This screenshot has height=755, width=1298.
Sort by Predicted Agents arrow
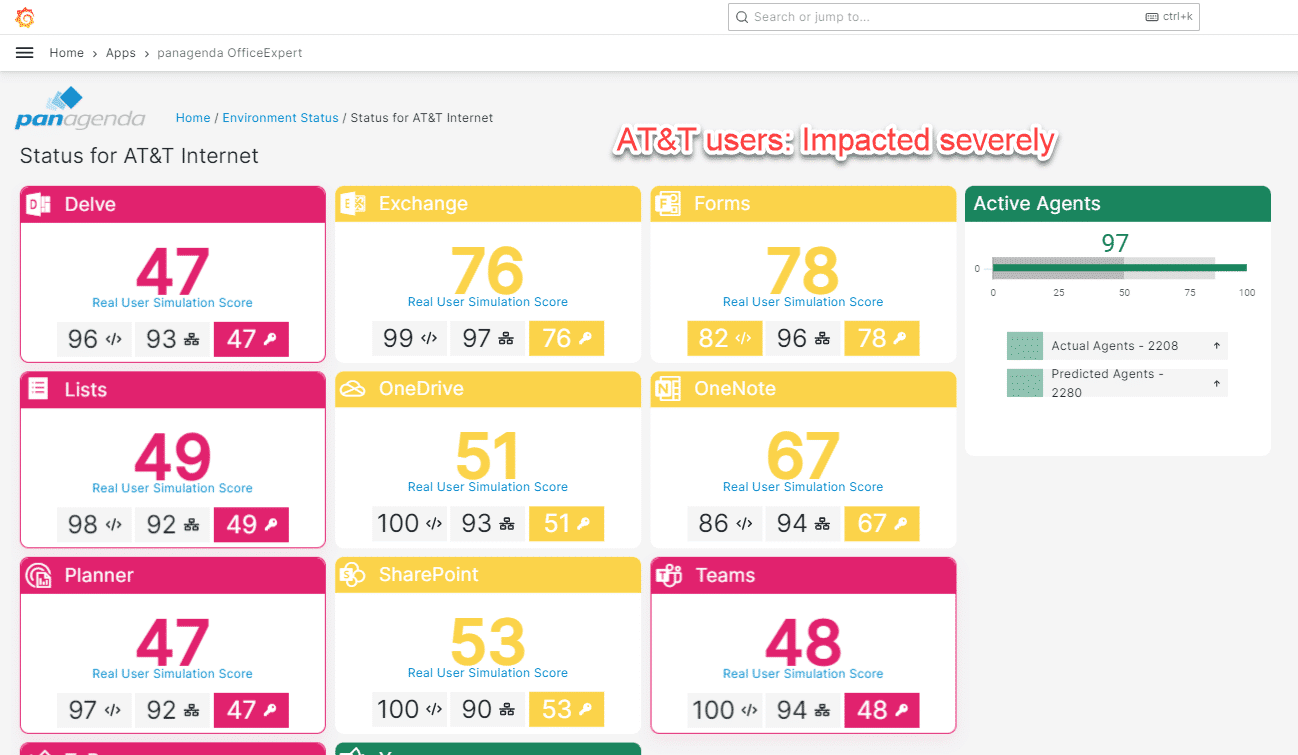pyautogui.click(x=1217, y=383)
